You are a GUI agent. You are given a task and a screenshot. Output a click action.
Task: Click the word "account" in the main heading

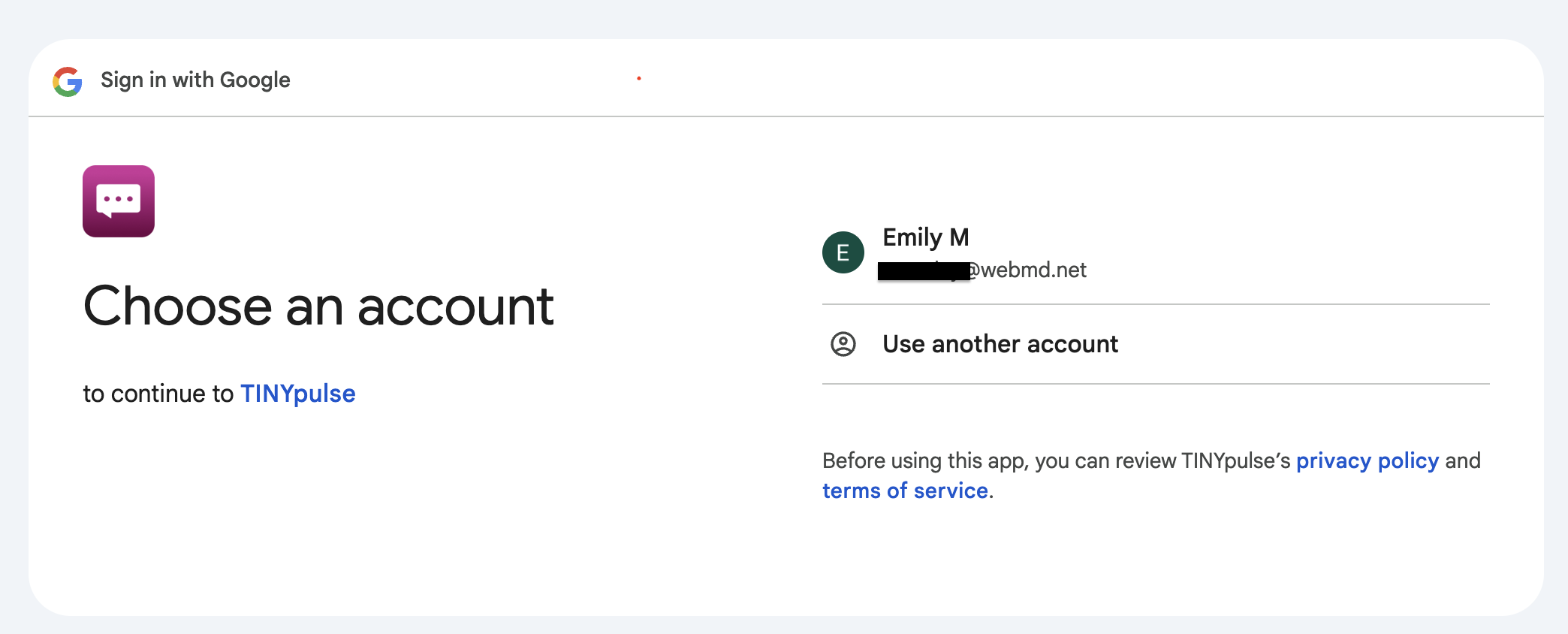pyautogui.click(x=455, y=306)
